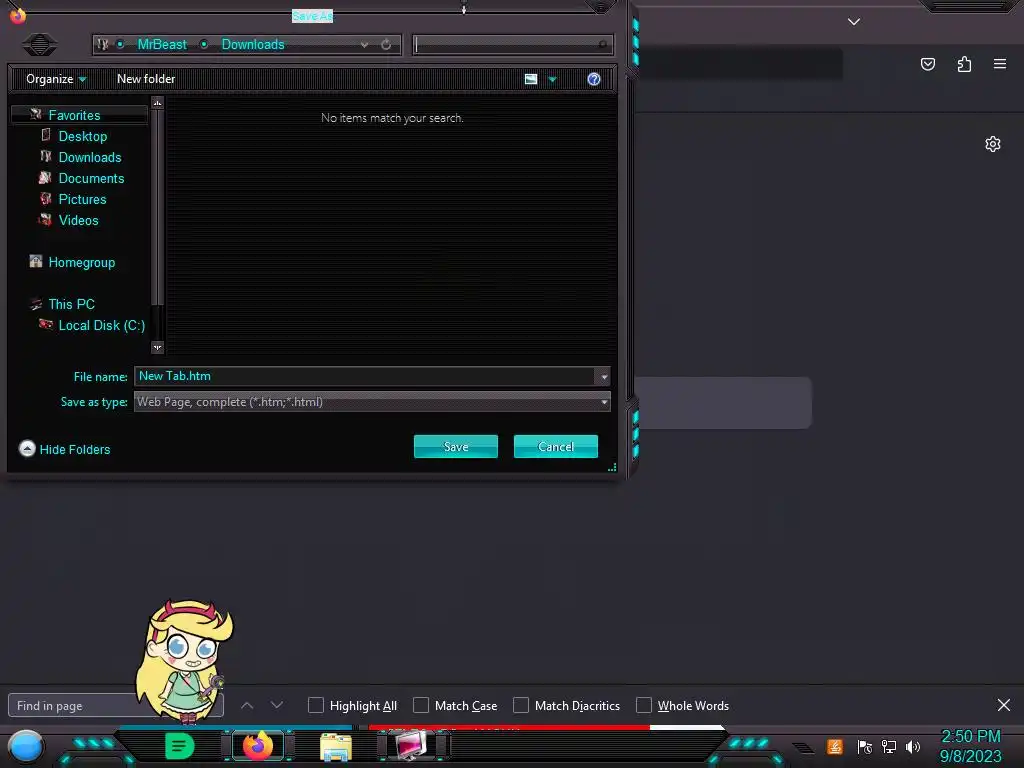
Task: Click the Start orb
Action: (26, 746)
